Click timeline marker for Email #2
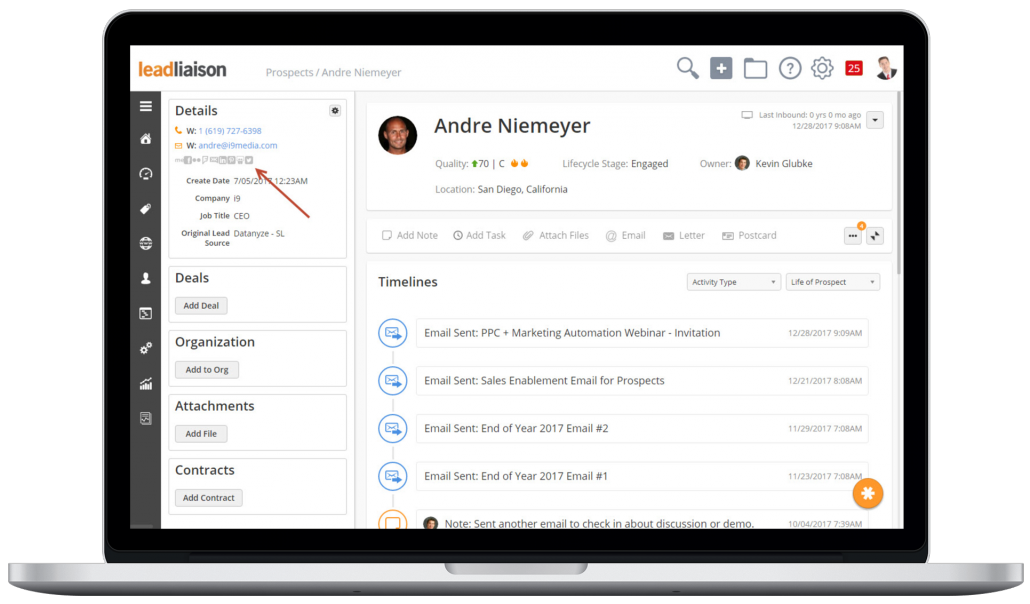 pyautogui.click(x=393, y=429)
